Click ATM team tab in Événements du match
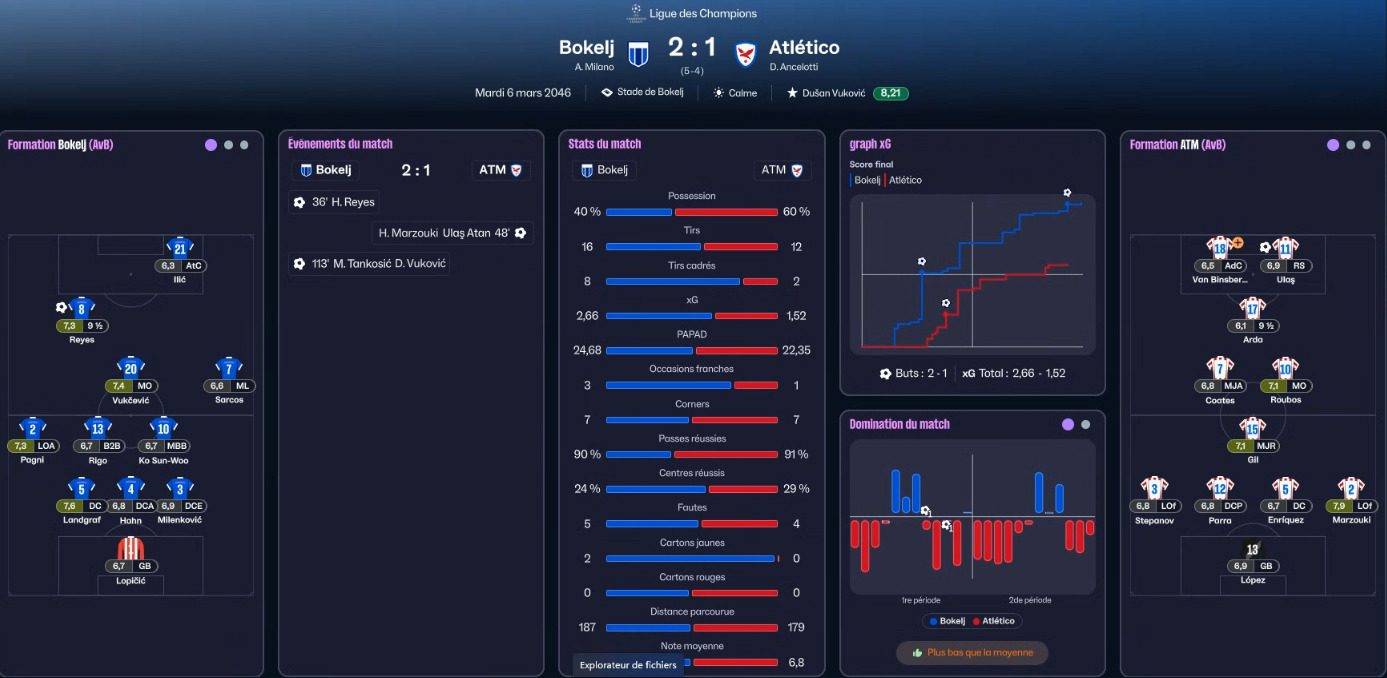Viewport: 1387px width, 678px height. [x=501, y=170]
